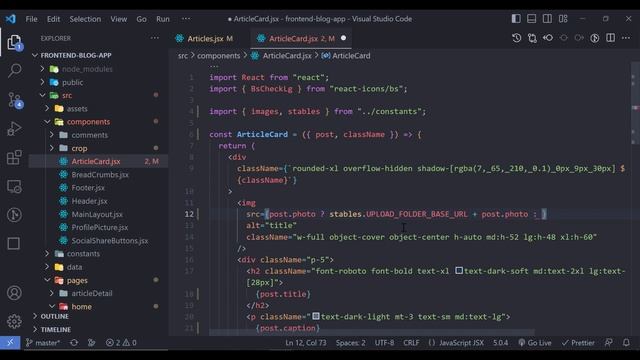Click the editor horizontal scrollbar
The width and height of the screenshot is (640, 360).
tap(371, 332)
